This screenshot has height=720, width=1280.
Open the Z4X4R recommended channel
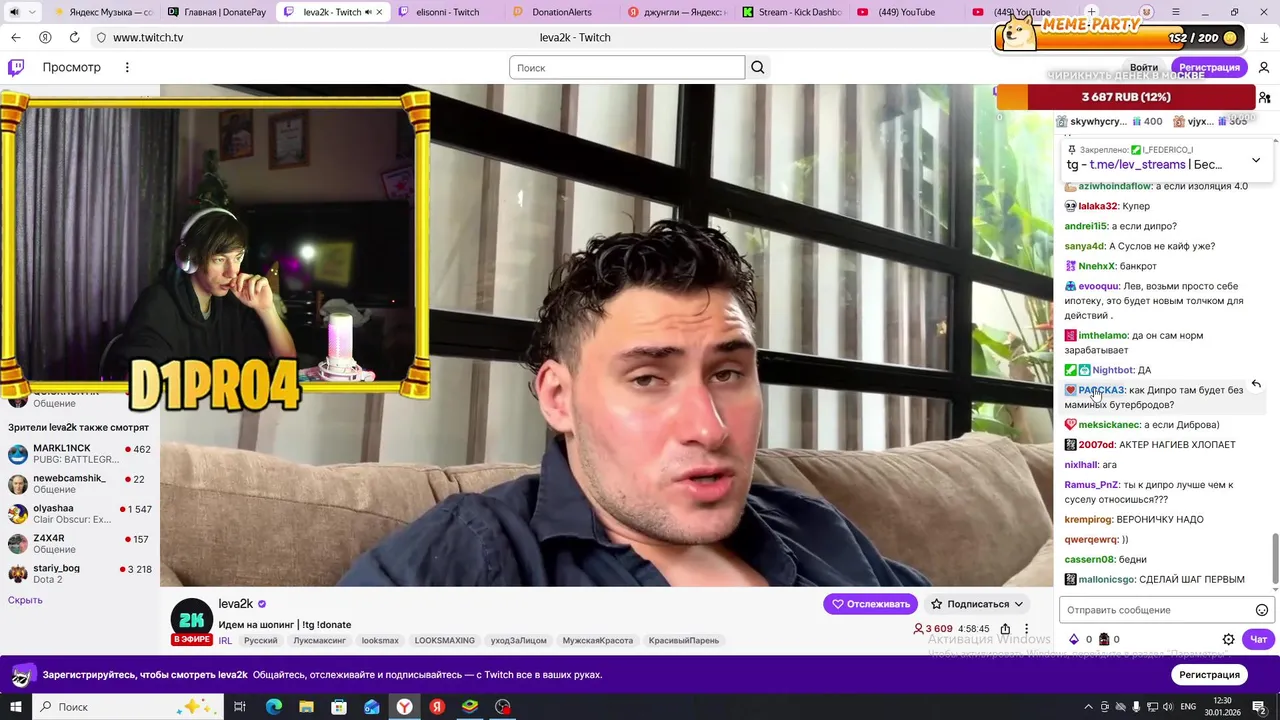80,544
